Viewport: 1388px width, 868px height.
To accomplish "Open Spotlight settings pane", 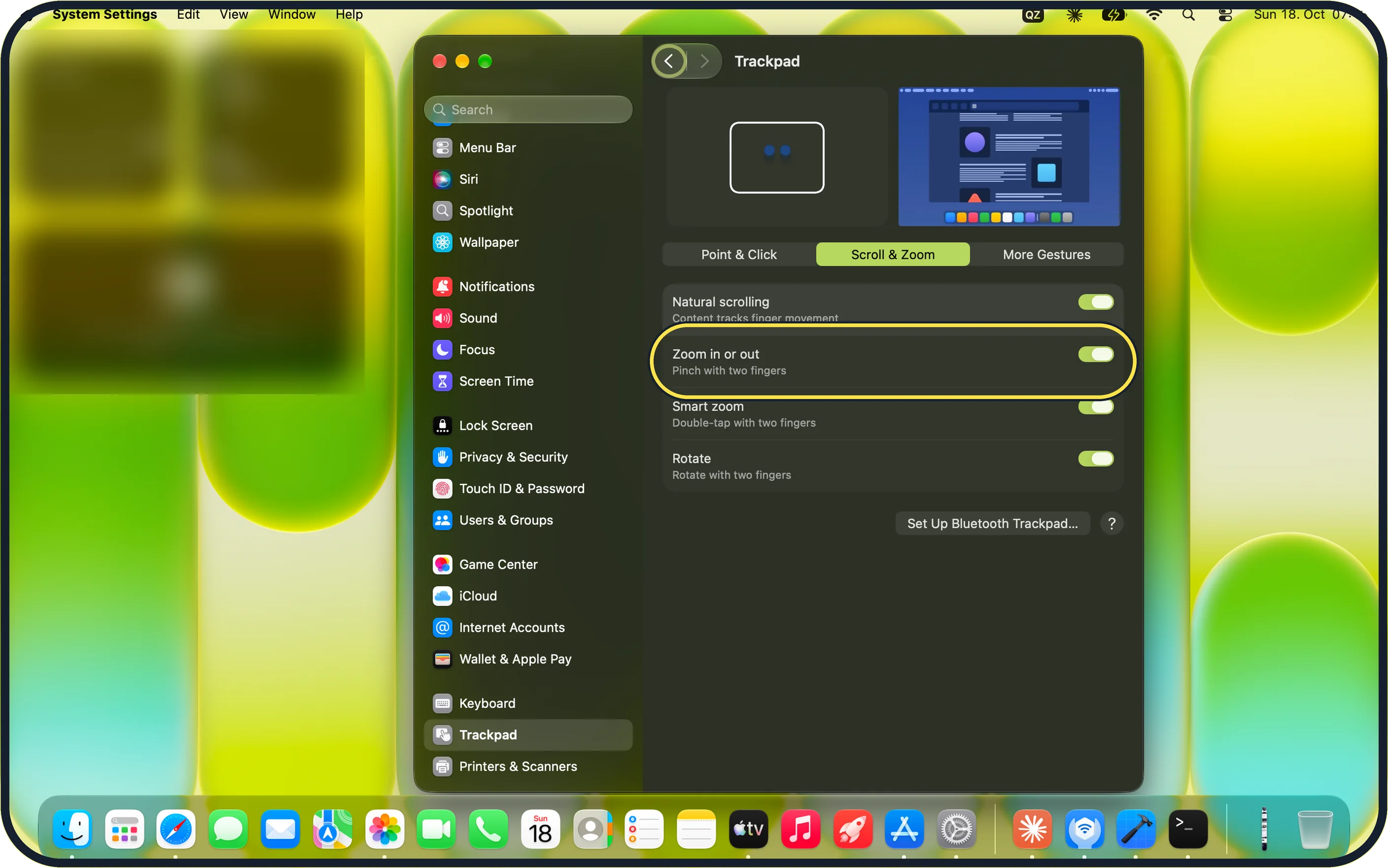I will [528, 211].
